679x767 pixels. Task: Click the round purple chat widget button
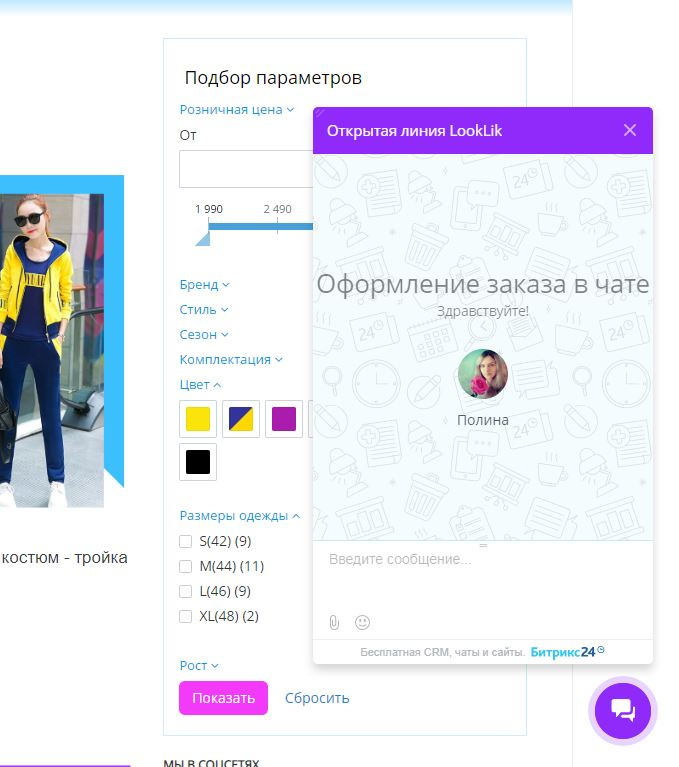[623, 711]
